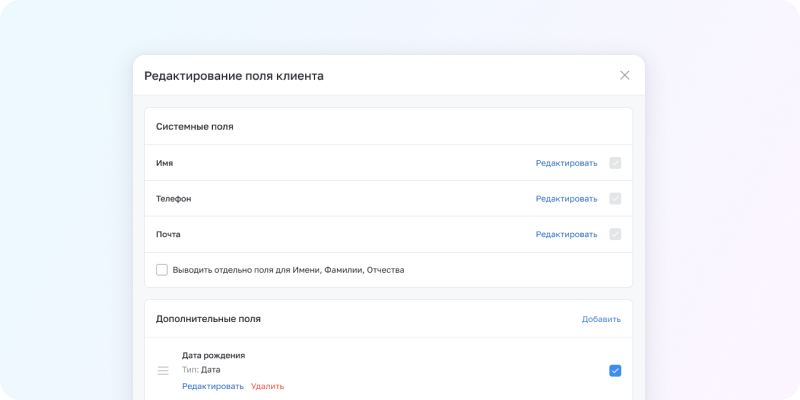The image size is (800, 400).
Task: Toggle the checkbox in the Почта row
Action: click(x=615, y=235)
